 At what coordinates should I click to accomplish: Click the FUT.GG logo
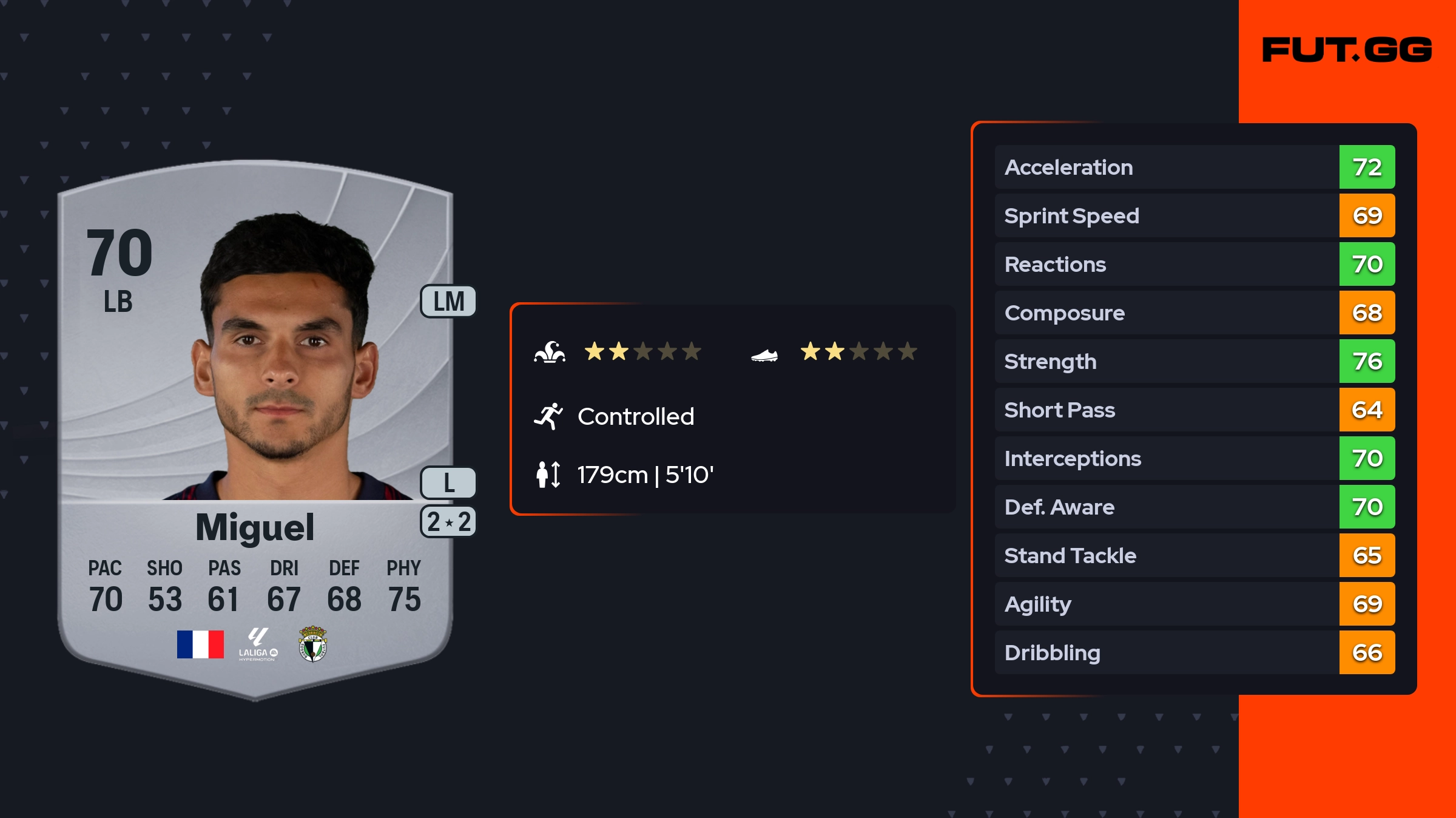pyautogui.click(x=1347, y=50)
